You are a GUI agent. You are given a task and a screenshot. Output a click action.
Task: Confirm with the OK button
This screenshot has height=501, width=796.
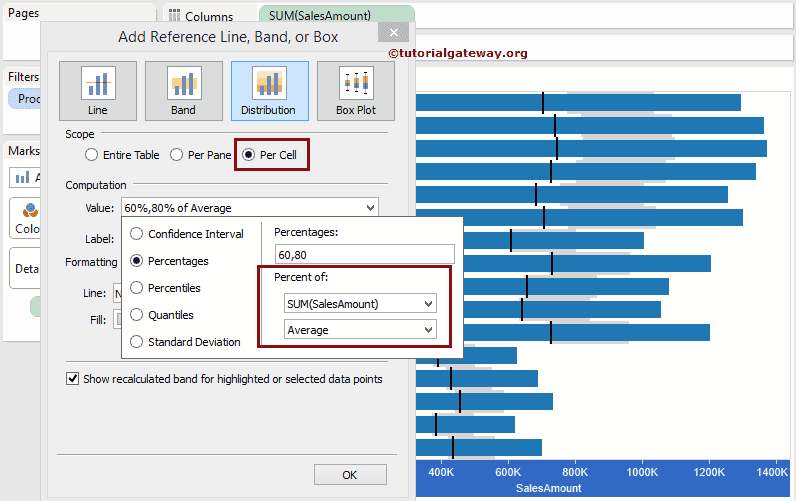[x=350, y=475]
